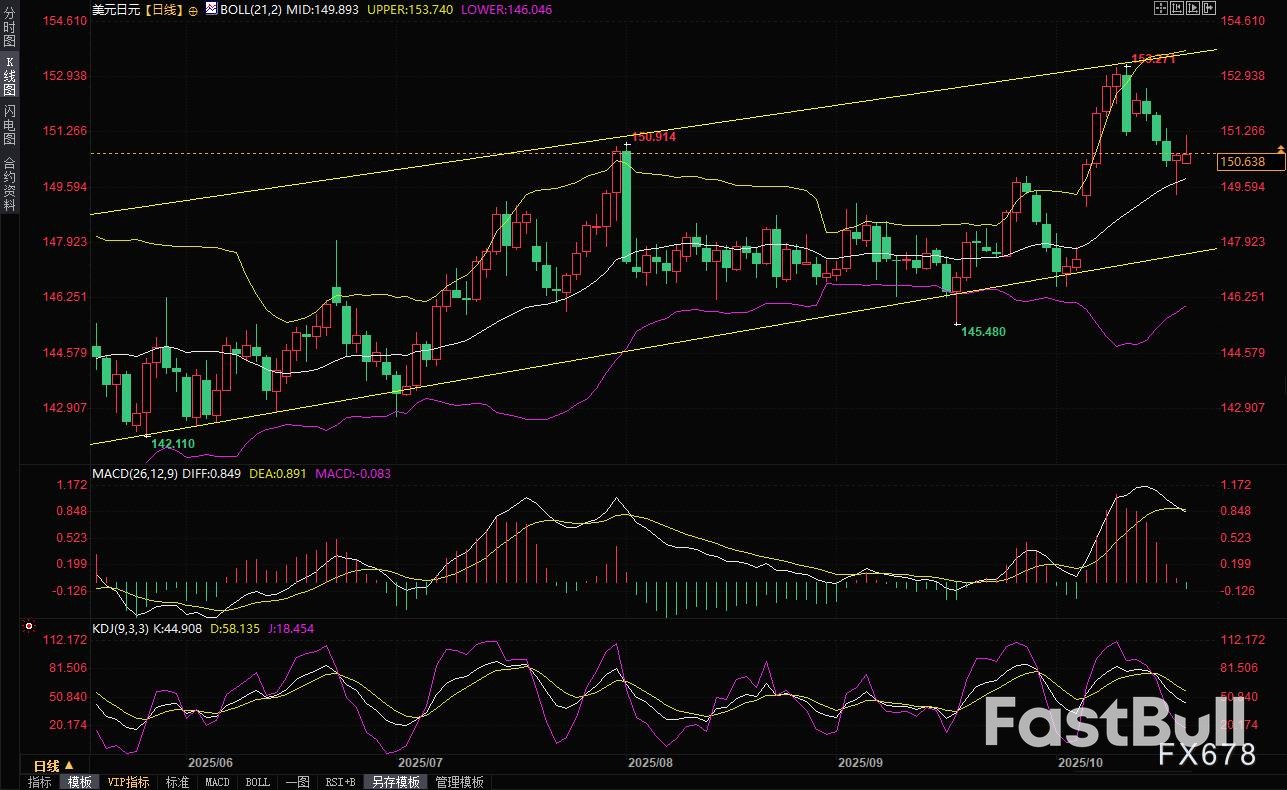Switch to the 分时图 view
This screenshot has height=790, width=1287.
[9, 22]
